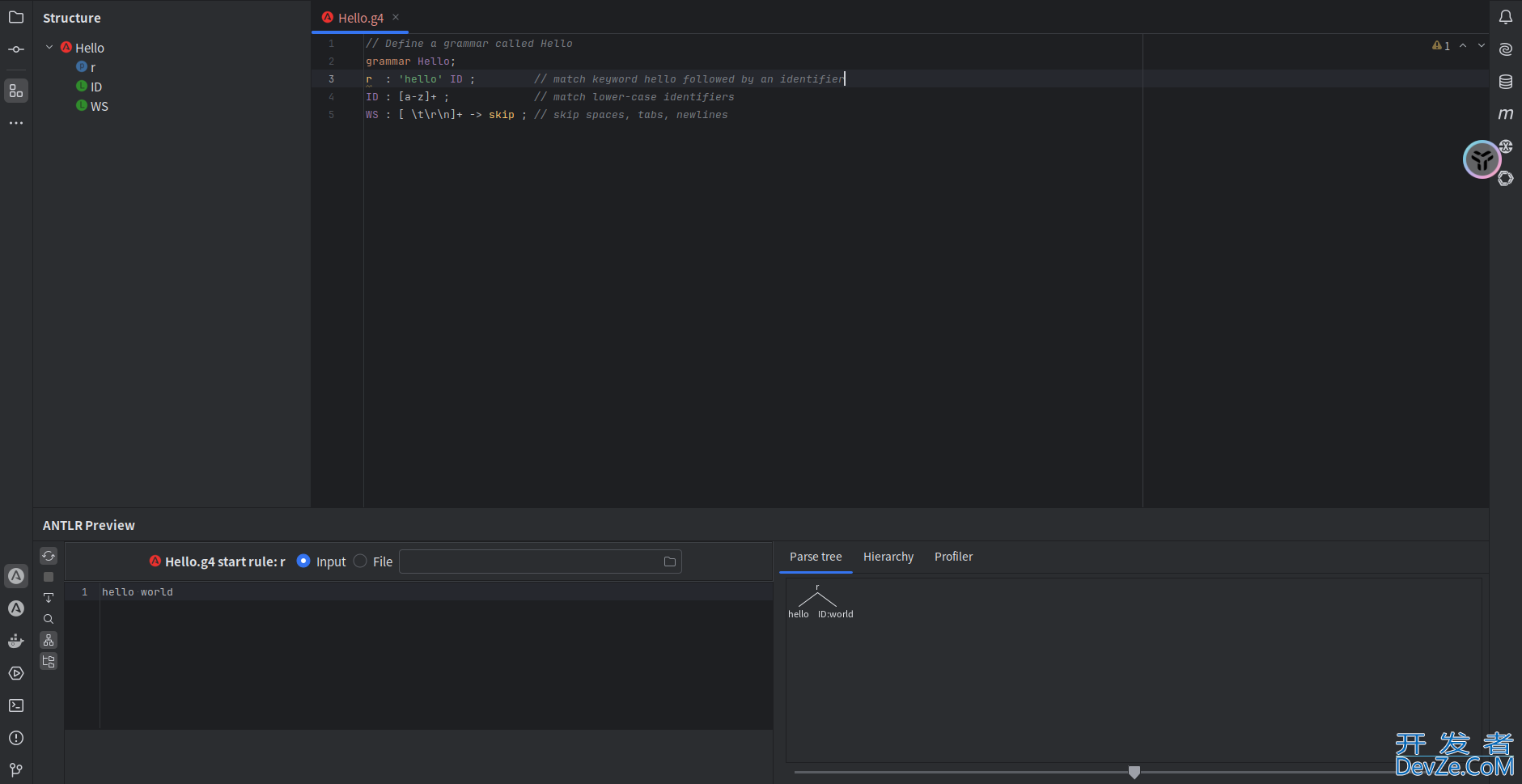The height and width of the screenshot is (784, 1522).
Task: Open the Project folder tool window
Action: [x=16, y=17]
